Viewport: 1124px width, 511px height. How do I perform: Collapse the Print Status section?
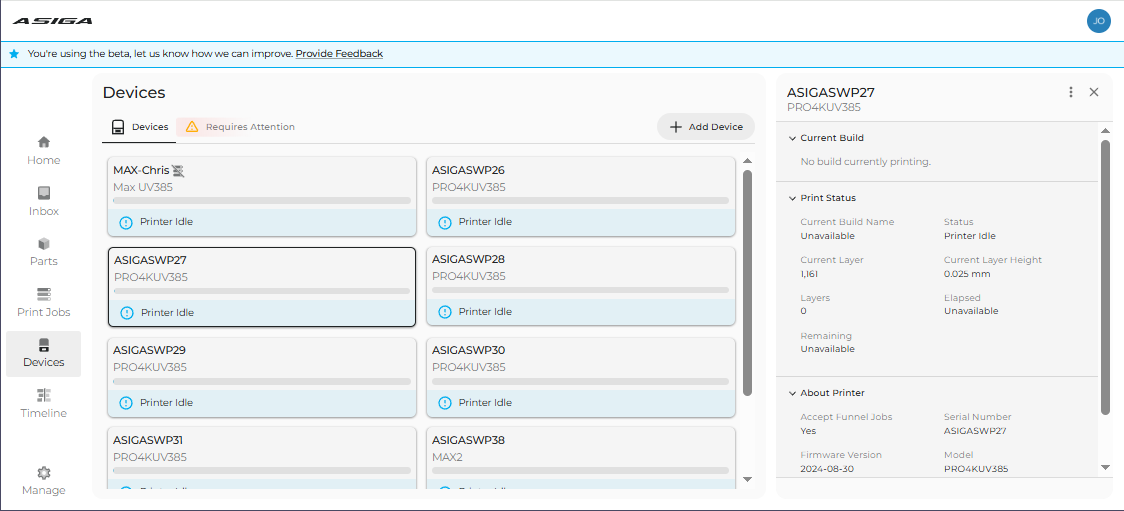(x=792, y=199)
